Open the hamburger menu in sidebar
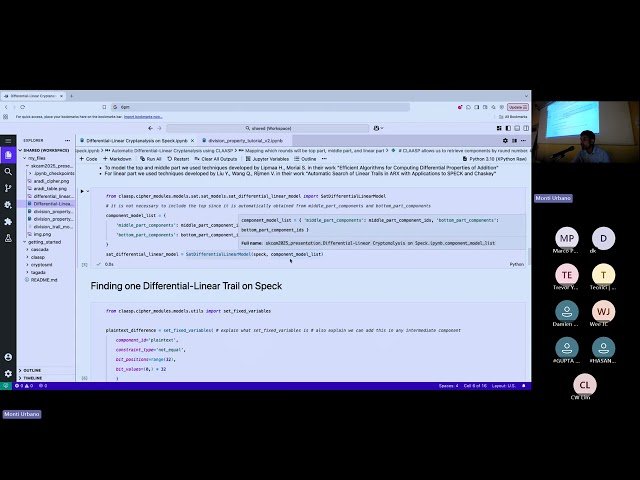Viewport: 640px width, 480px height. (8, 141)
